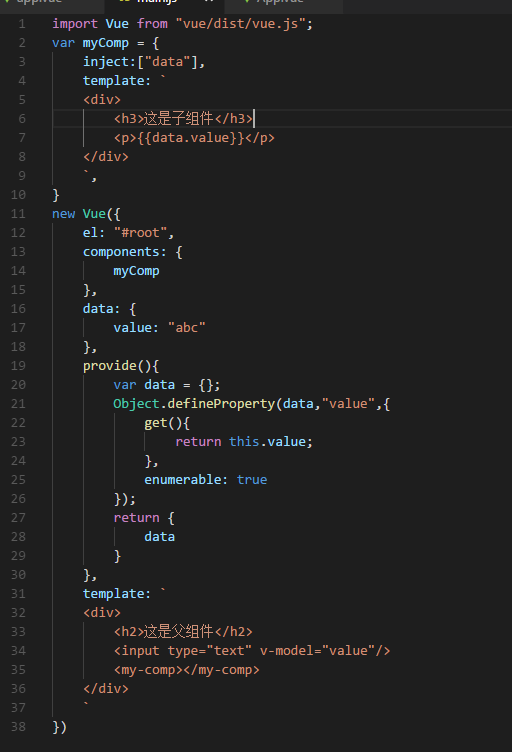This screenshot has width=512, height=752.
Task: Click the input type="text" attribute
Action: pos(209,650)
